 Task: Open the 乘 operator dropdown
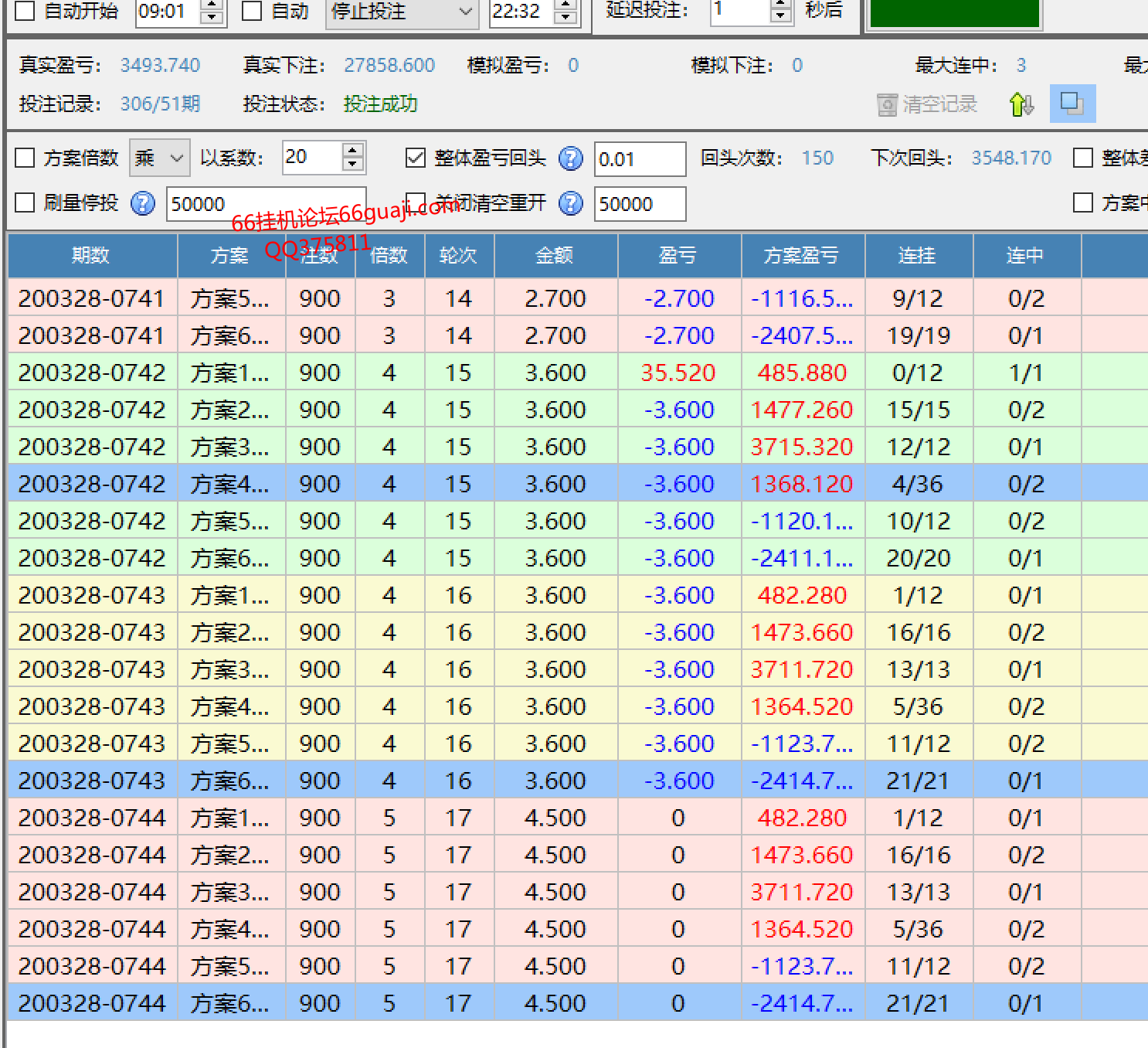160,158
